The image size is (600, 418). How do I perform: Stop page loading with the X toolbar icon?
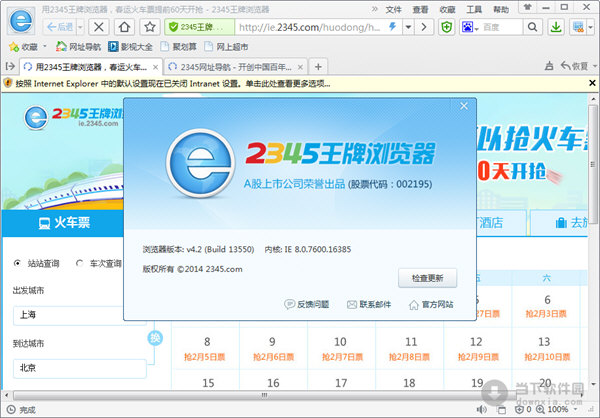click(99, 27)
